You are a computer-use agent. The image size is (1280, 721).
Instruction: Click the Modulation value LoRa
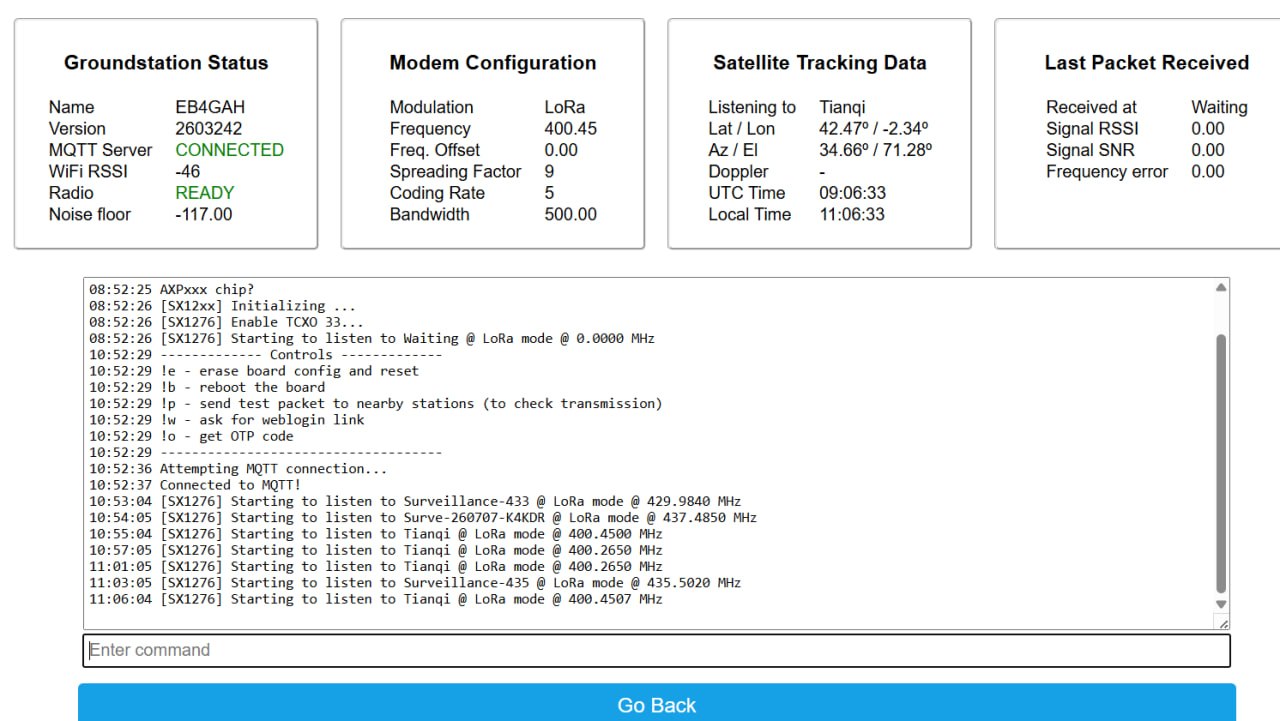(x=565, y=107)
